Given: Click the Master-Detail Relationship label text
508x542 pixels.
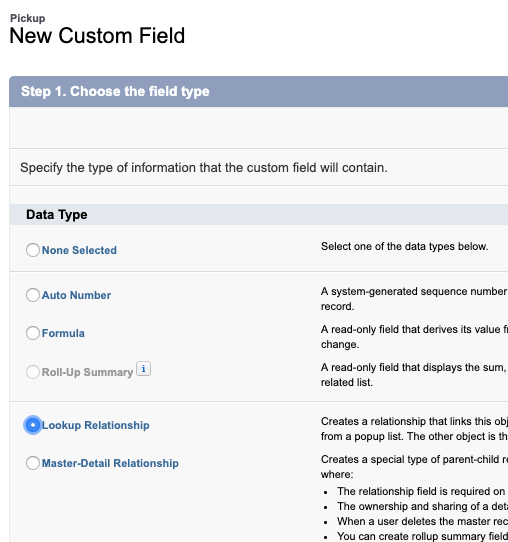Looking at the screenshot, I should click(110, 463).
